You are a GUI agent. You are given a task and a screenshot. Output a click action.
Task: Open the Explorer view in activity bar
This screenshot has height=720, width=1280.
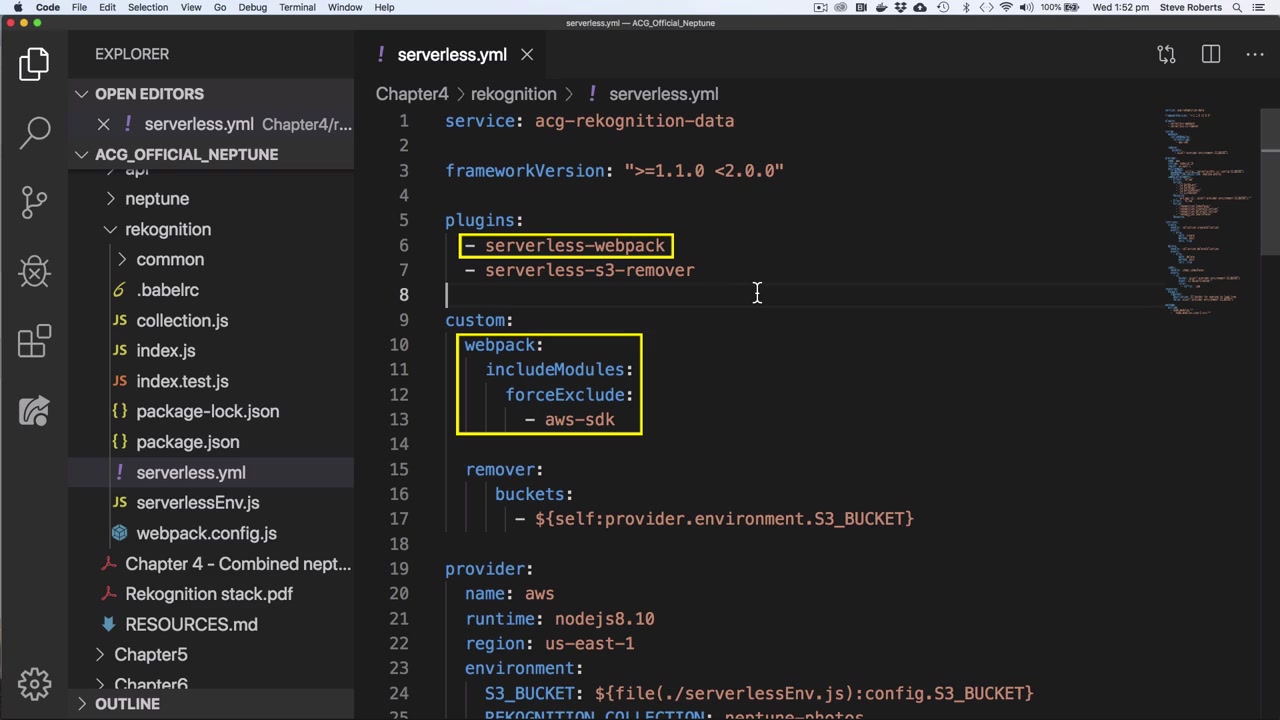(34, 64)
